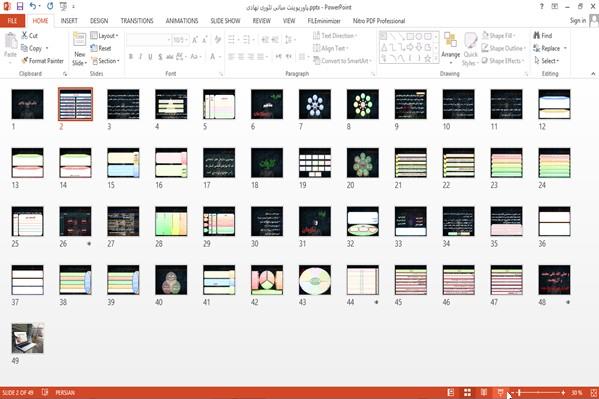Click Slide Sorter view icon in status bar
599x399 pixels.
click(467, 393)
